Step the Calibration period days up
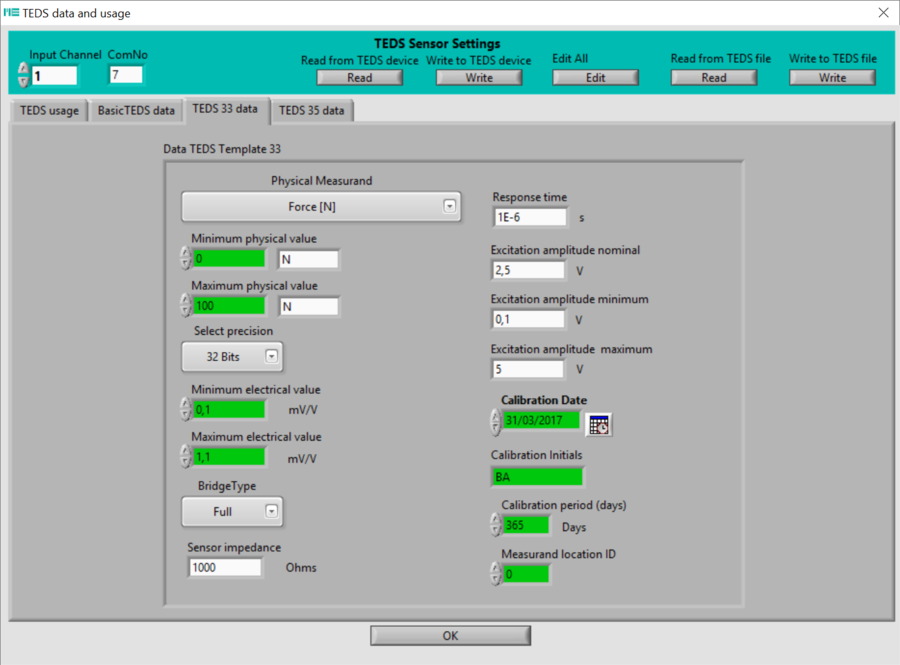The image size is (900, 665). (x=496, y=519)
